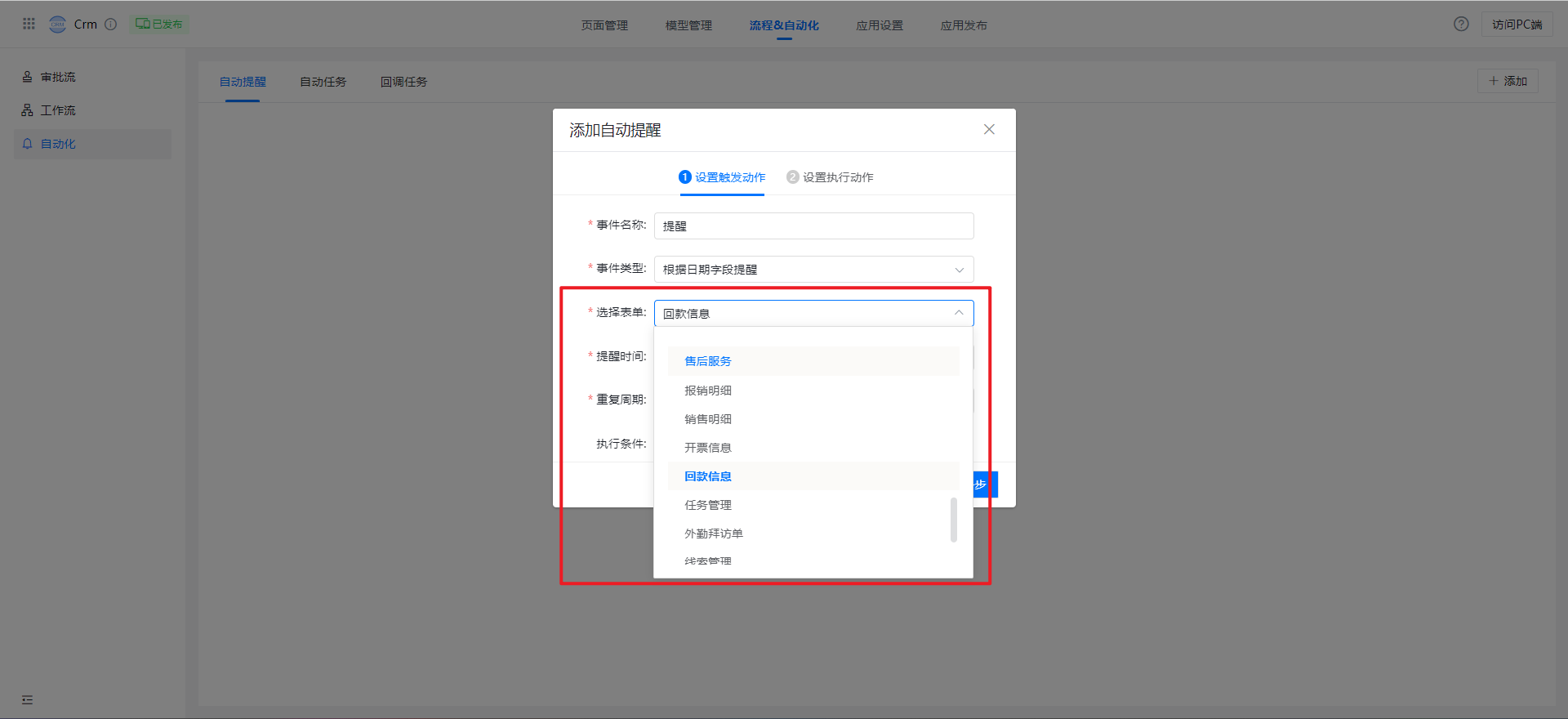Open 应用设置 top menu
The width and height of the screenshot is (1568, 719).
pyautogui.click(x=880, y=25)
